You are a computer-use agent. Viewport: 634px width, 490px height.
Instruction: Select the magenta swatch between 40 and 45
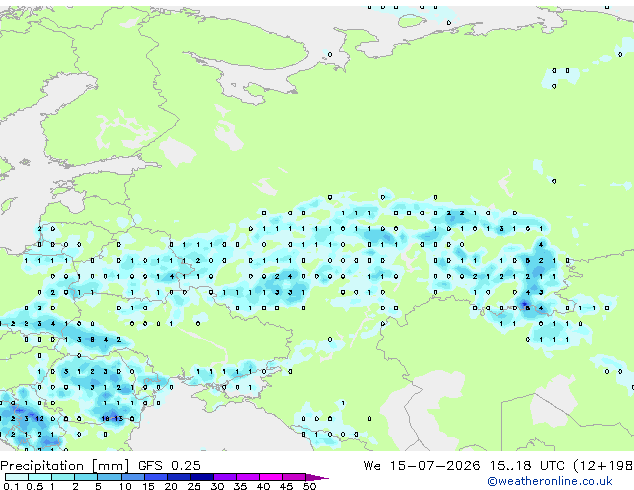(271, 477)
